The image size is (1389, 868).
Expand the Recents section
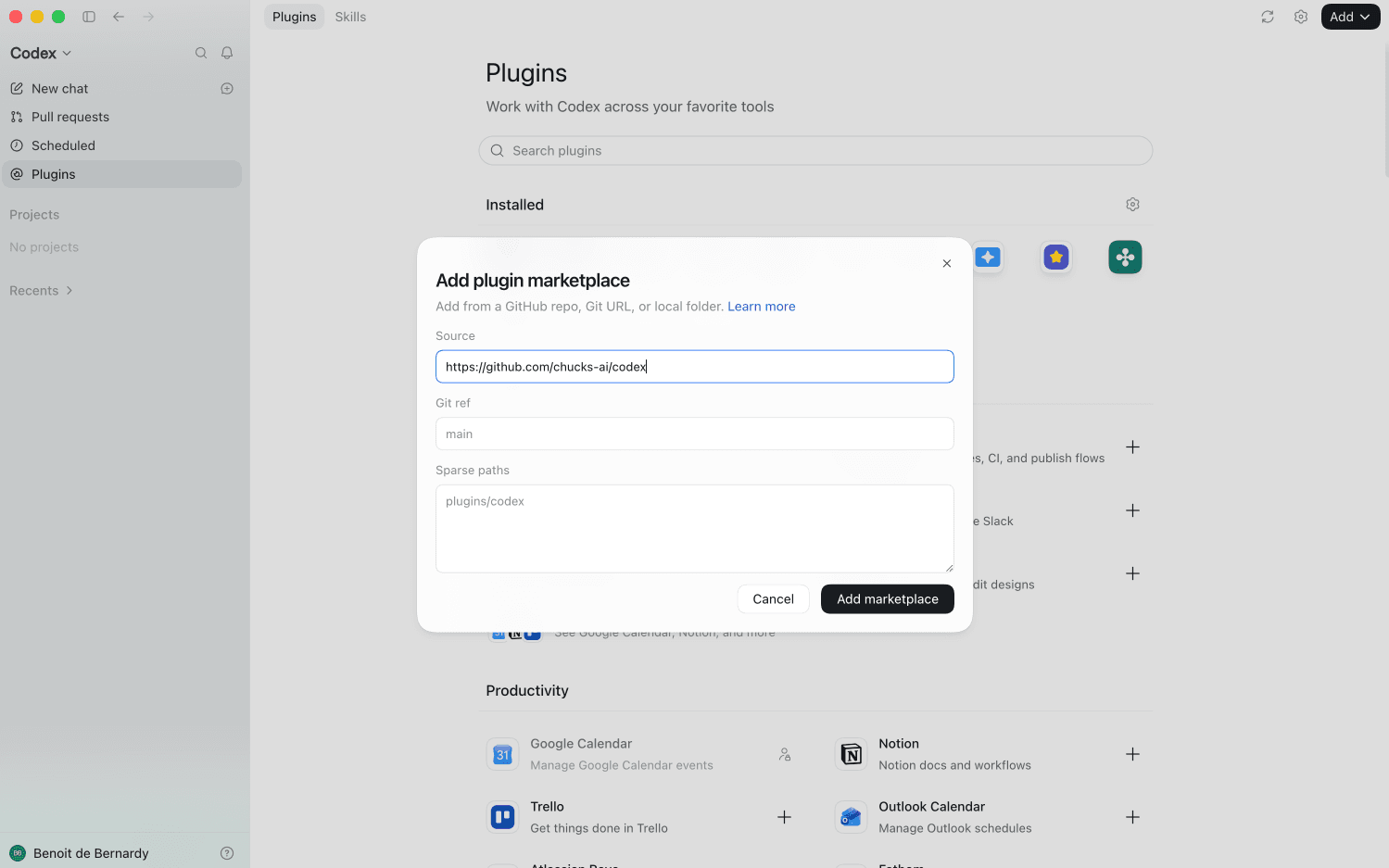[41, 291]
